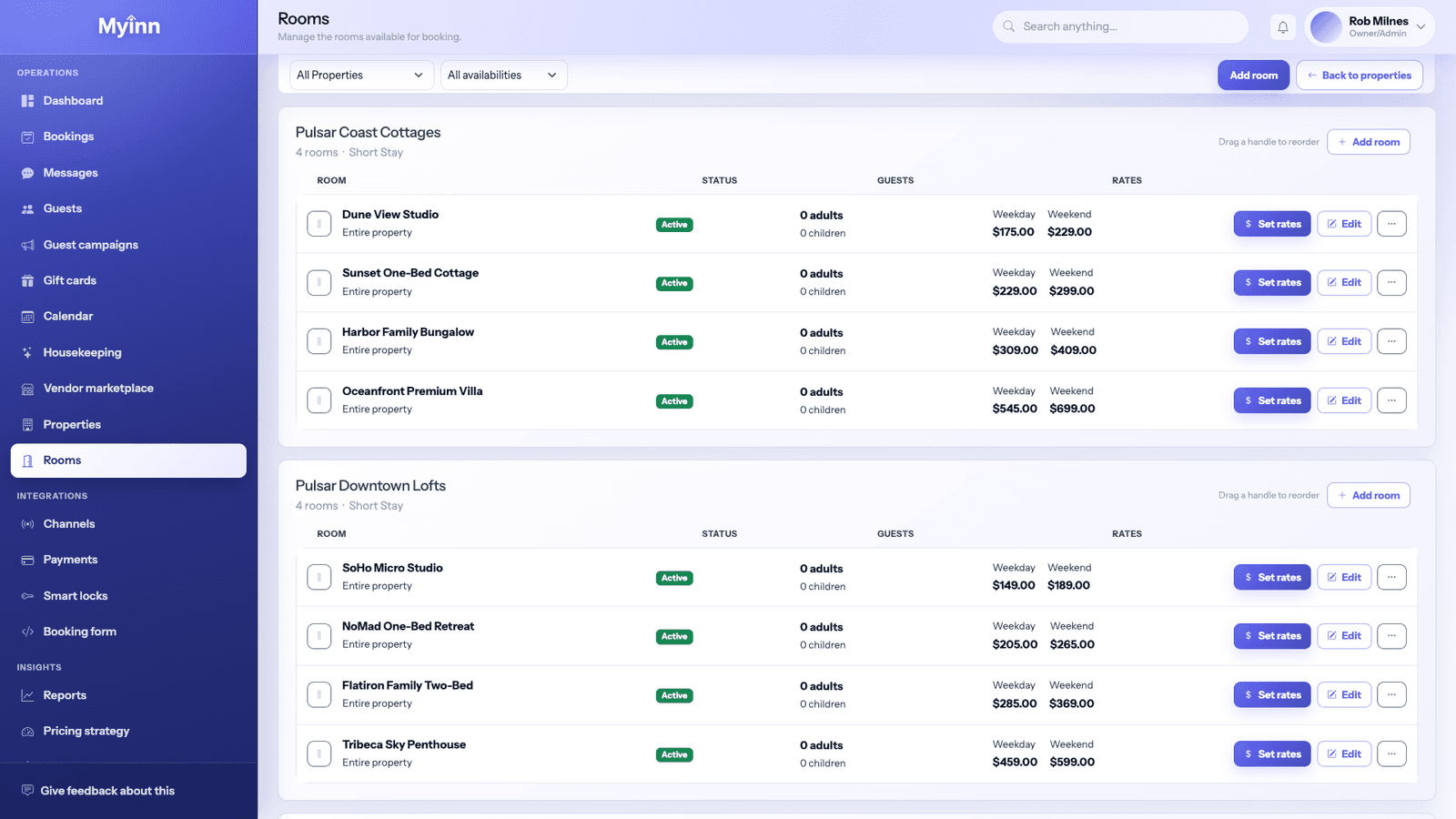The image size is (1456, 819).
Task: Open more options for SoHo Micro Studio
Action: click(1391, 577)
